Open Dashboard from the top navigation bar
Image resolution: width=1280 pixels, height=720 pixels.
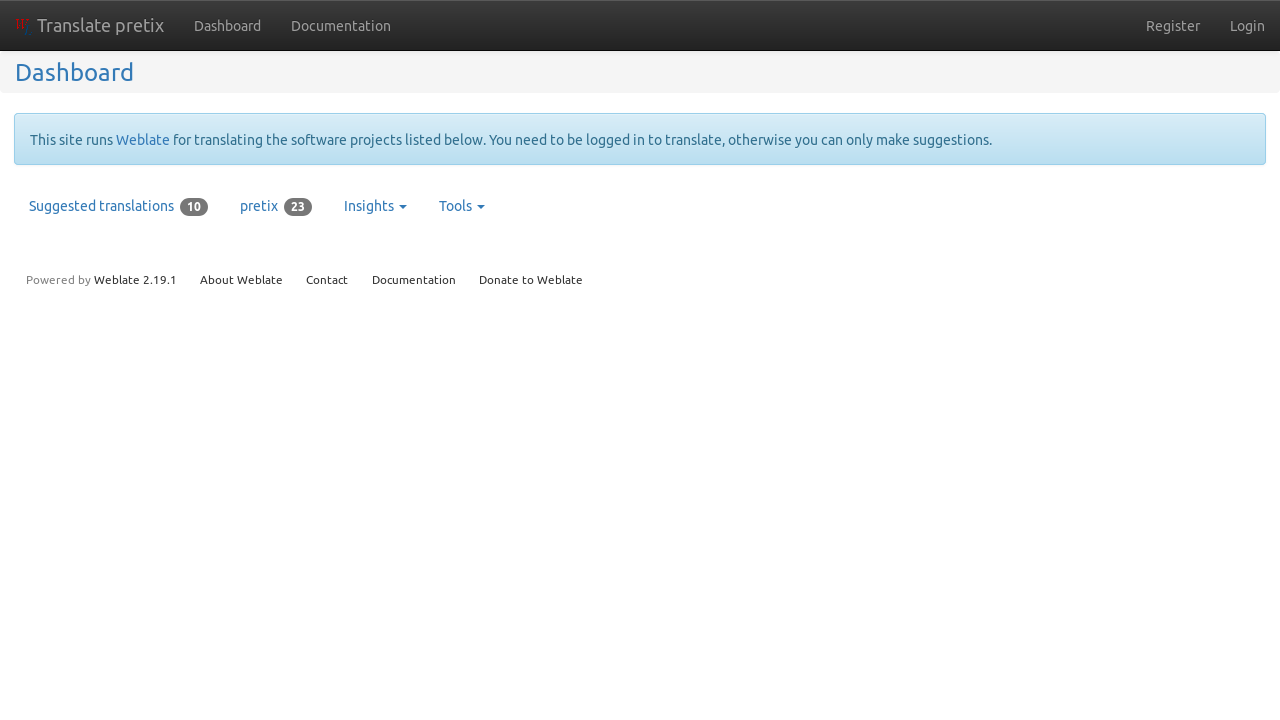click(227, 26)
